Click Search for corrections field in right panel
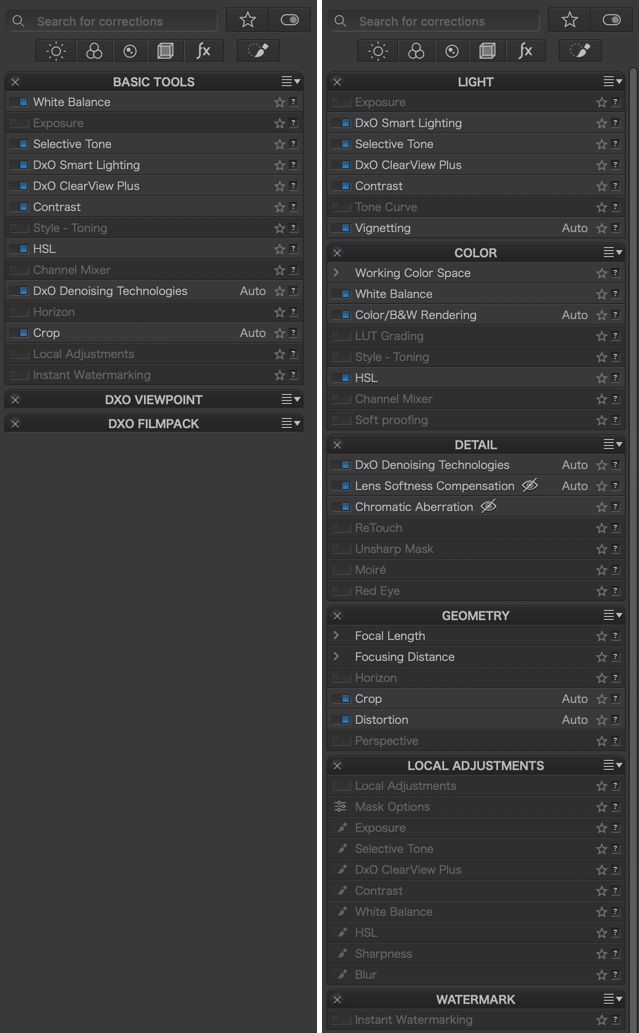 [x=434, y=21]
